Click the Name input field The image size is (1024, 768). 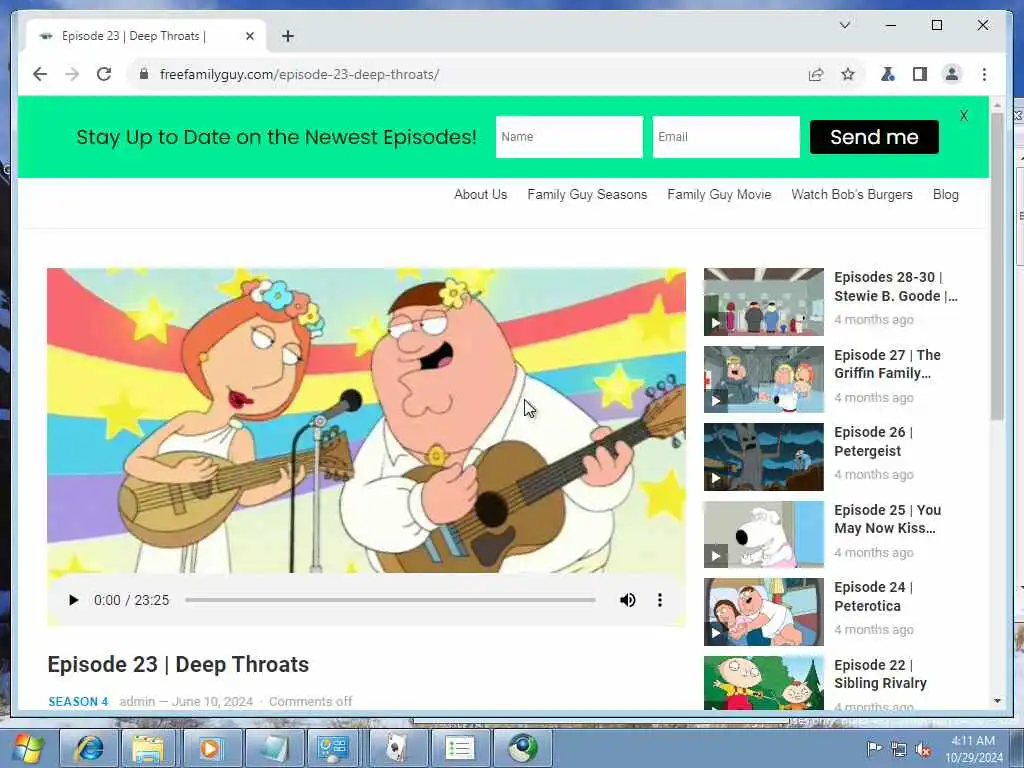(x=569, y=137)
